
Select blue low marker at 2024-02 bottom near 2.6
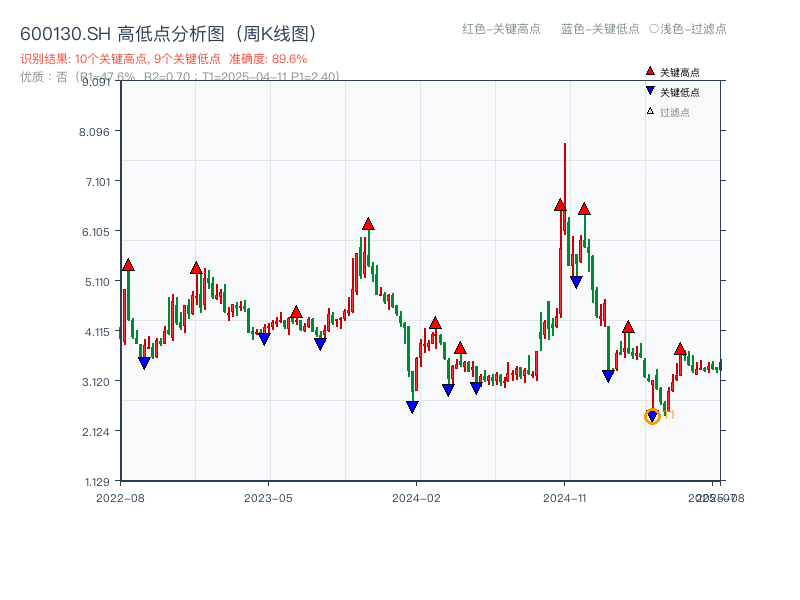[x=412, y=407]
